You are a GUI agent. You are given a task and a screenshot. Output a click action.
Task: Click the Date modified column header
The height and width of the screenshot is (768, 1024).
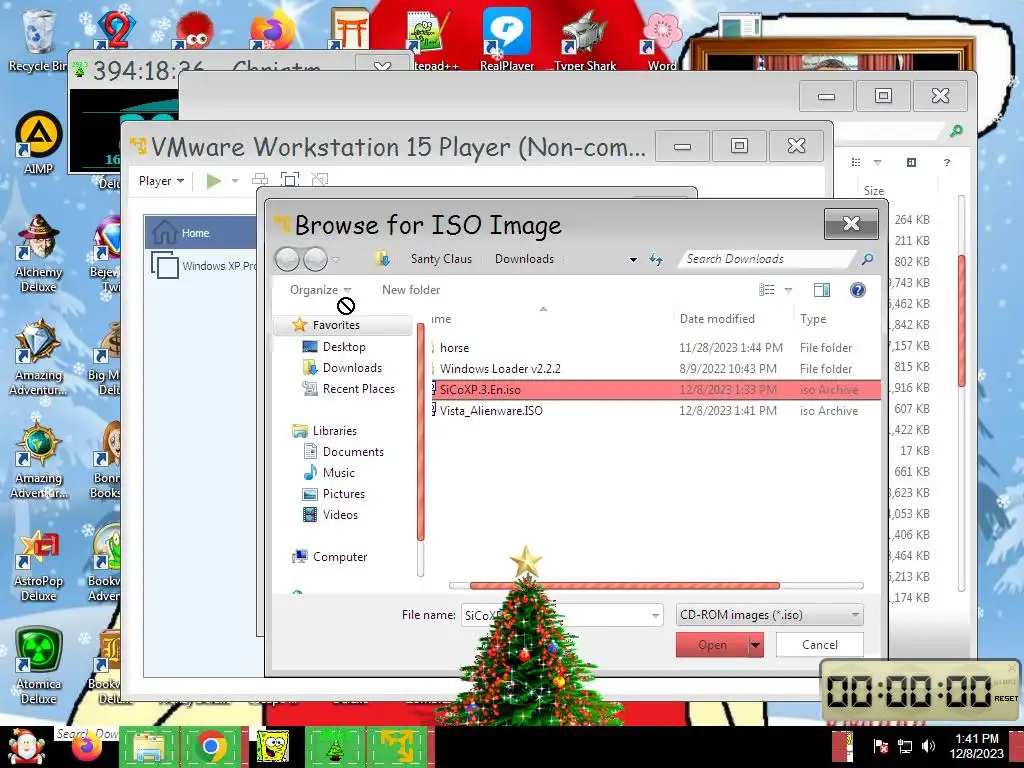coord(717,319)
